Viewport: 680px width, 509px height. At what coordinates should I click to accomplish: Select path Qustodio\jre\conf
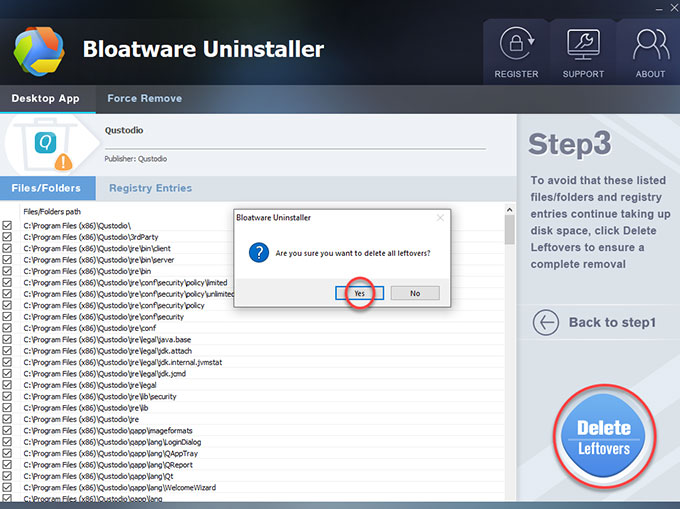pyautogui.click(x=89, y=328)
